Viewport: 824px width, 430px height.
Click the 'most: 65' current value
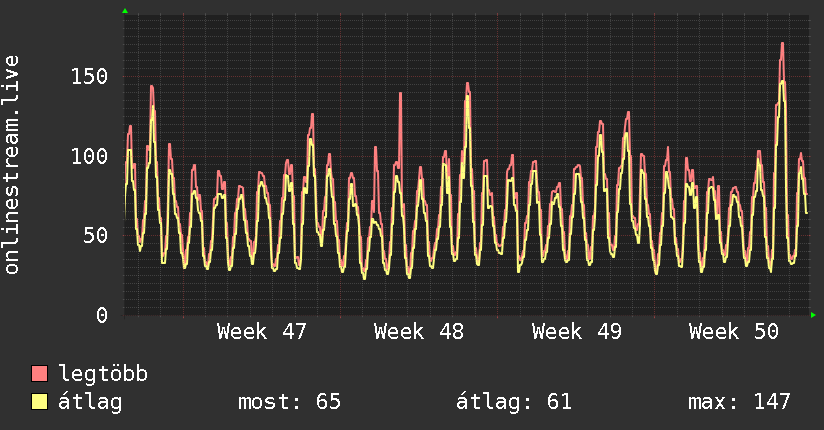(289, 402)
